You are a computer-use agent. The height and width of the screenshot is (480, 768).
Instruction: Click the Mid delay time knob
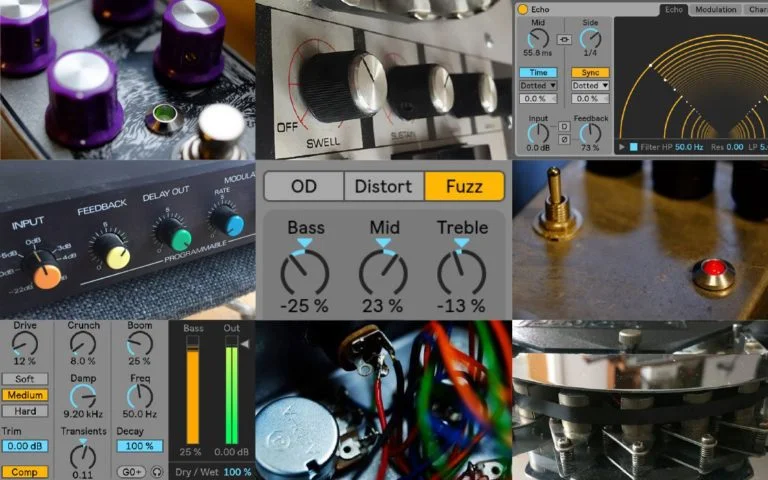[x=538, y=38]
